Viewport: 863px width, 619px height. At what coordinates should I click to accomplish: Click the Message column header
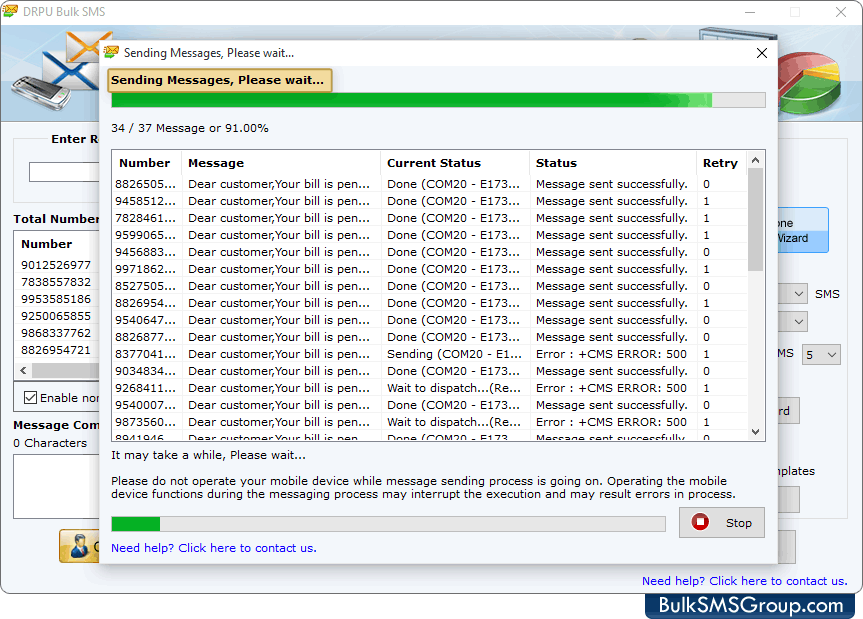[x=281, y=163]
